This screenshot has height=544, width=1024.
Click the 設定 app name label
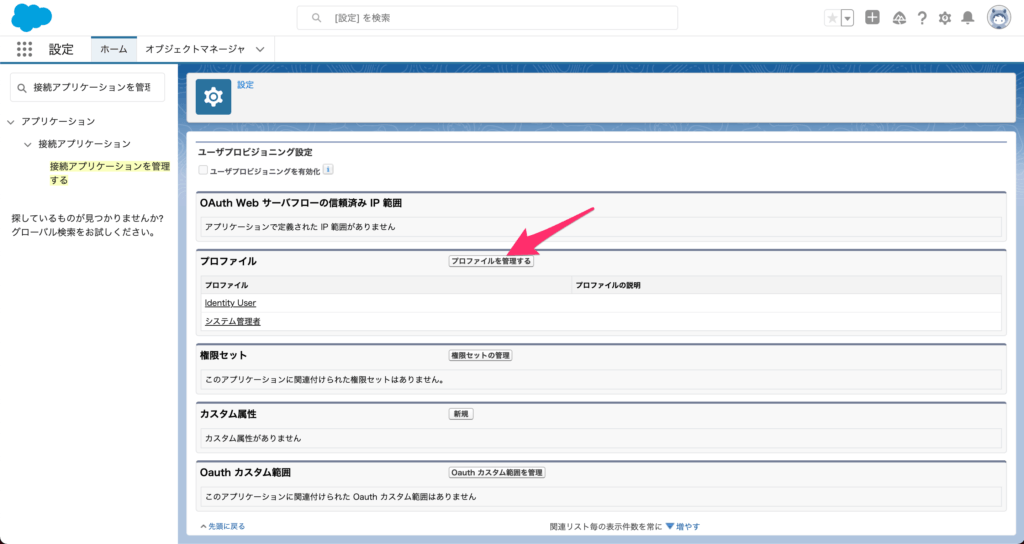tap(61, 49)
